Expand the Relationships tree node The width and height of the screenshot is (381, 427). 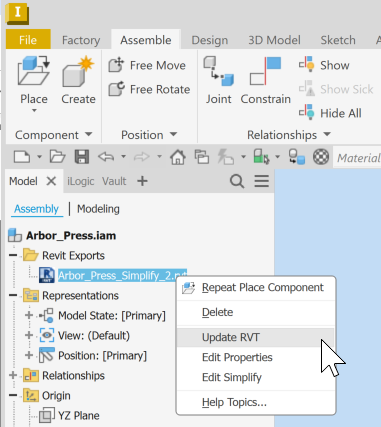pos(13,375)
